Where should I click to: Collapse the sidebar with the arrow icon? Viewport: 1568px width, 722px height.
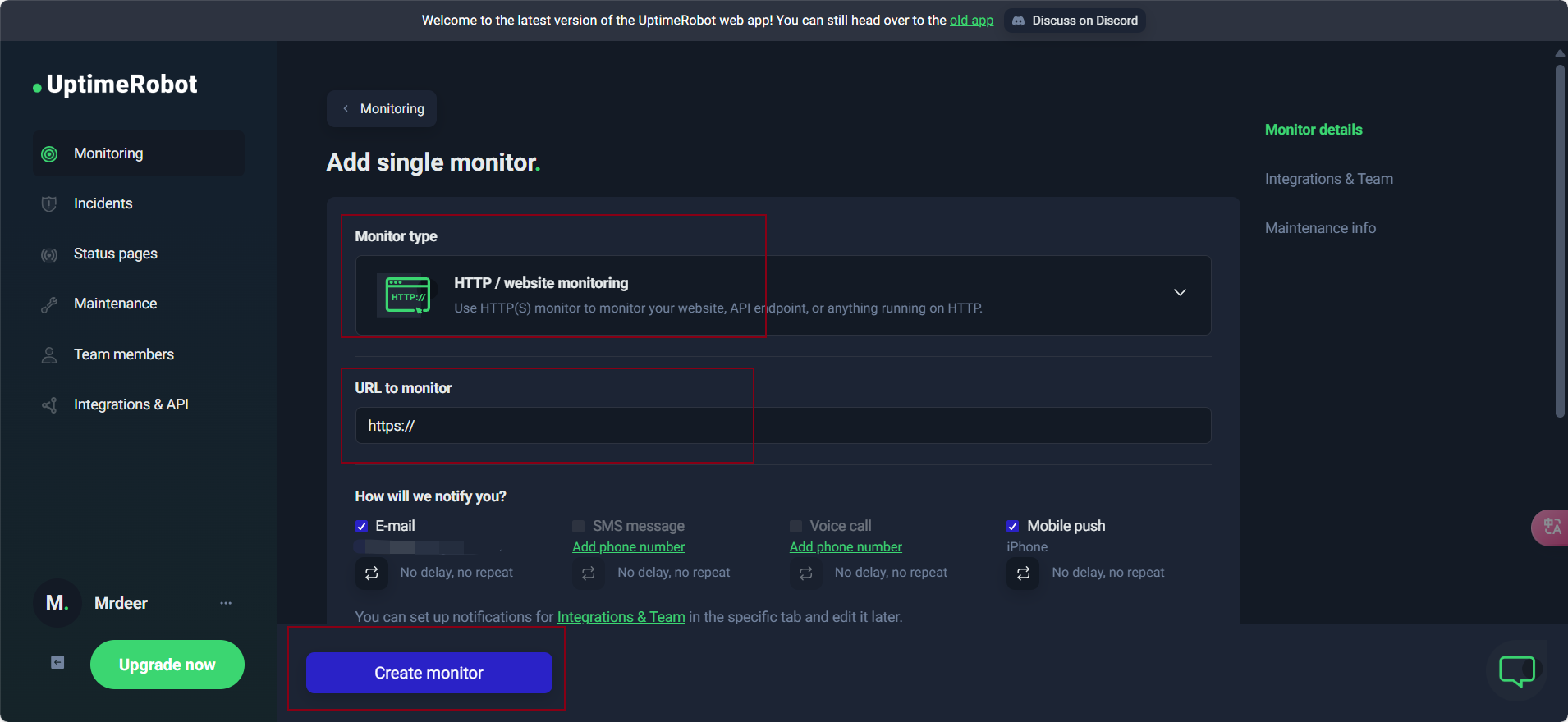[57, 662]
